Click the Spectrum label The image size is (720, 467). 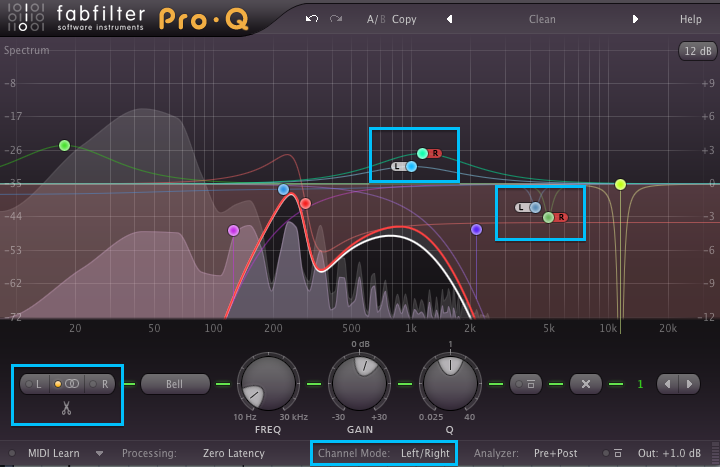point(26,50)
